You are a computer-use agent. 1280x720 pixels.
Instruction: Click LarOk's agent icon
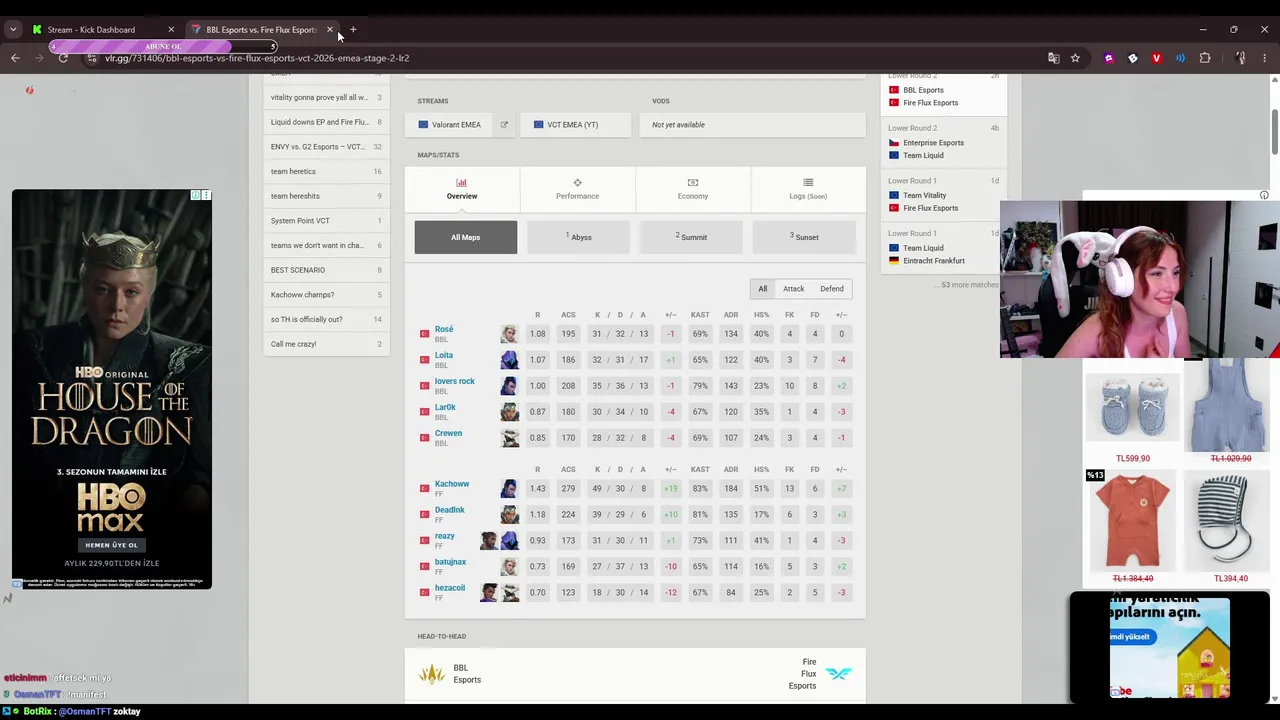pyautogui.click(x=509, y=412)
